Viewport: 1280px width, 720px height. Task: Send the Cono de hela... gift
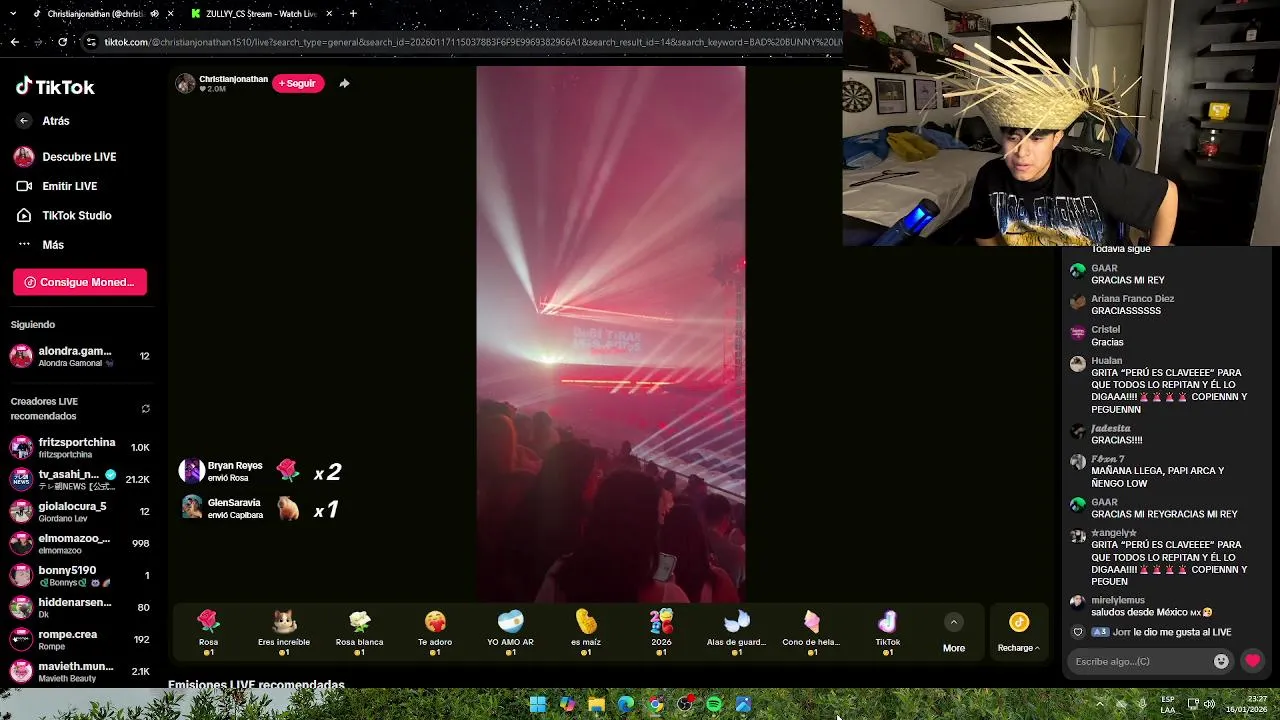[x=812, y=632]
